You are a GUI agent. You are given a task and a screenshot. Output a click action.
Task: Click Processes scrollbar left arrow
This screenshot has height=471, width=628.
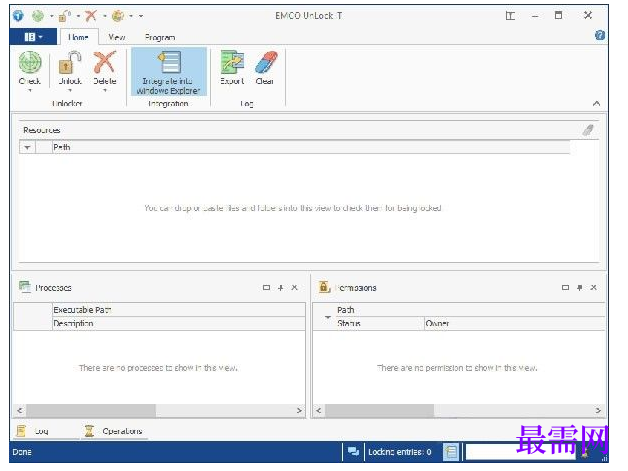(20, 411)
